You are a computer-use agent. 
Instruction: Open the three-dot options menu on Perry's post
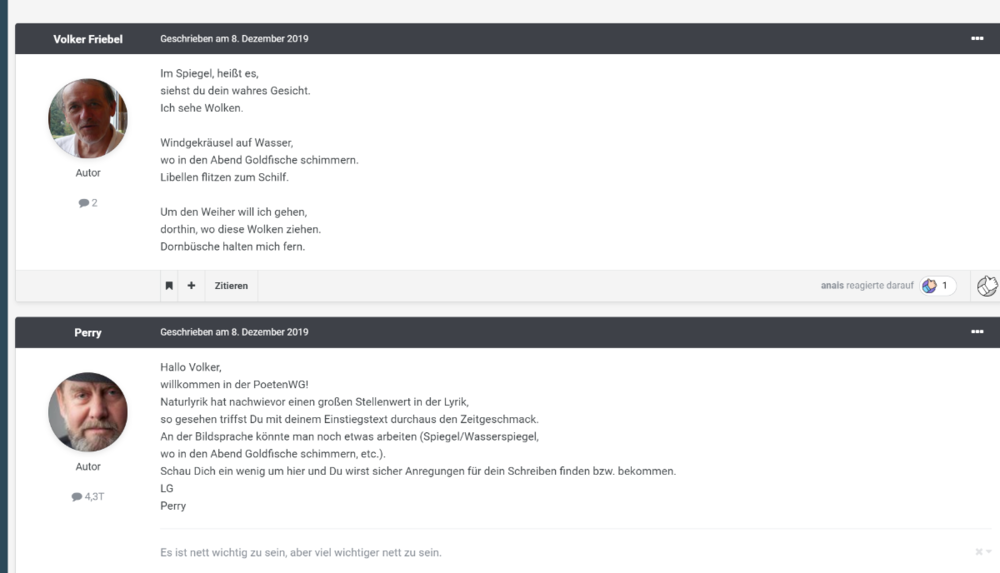click(x=977, y=332)
